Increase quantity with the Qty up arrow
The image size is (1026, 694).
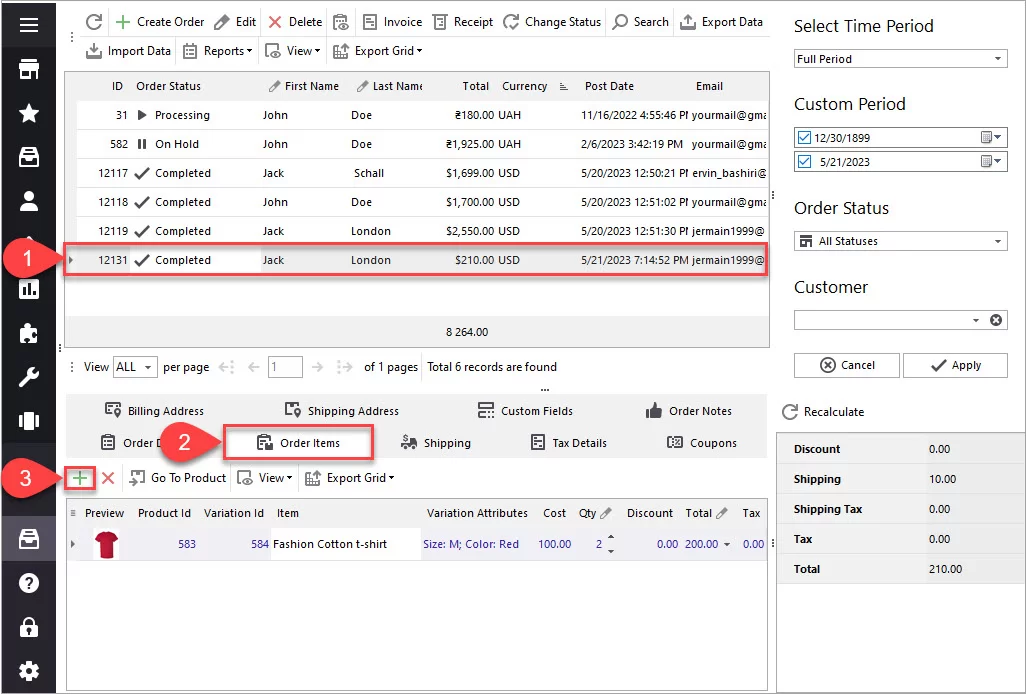(611, 538)
